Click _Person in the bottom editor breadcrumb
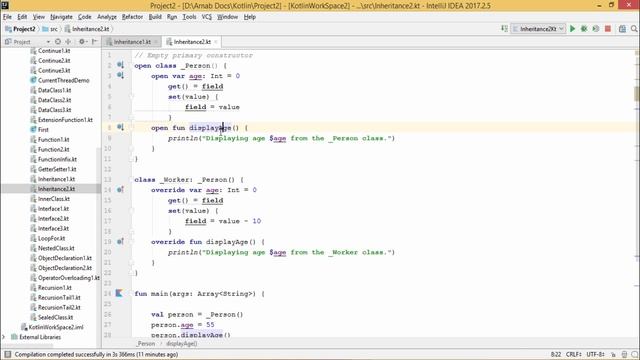The width and height of the screenshot is (640, 360). coord(146,344)
